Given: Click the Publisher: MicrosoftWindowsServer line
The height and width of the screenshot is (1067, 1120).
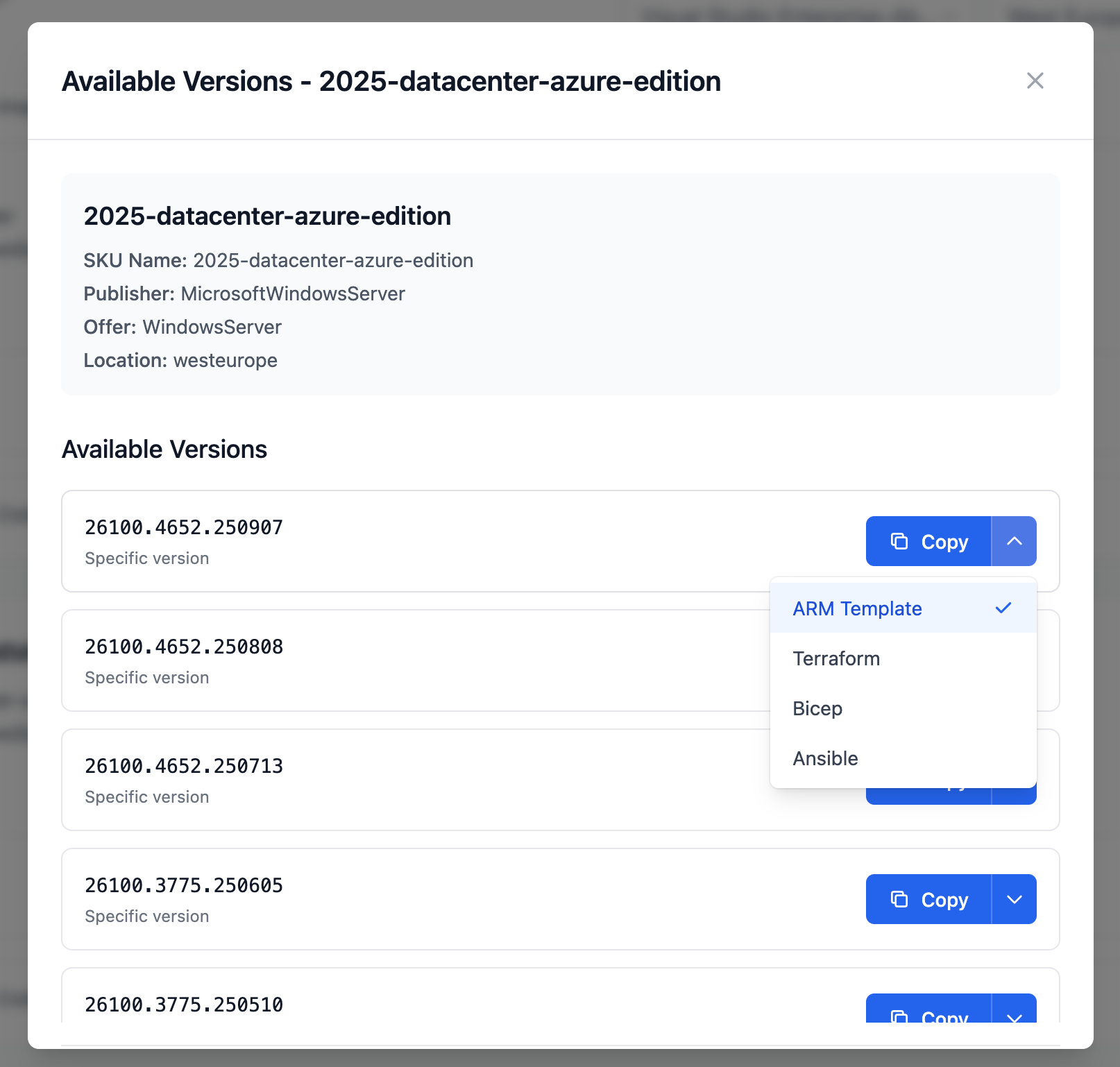Looking at the screenshot, I should click(244, 293).
